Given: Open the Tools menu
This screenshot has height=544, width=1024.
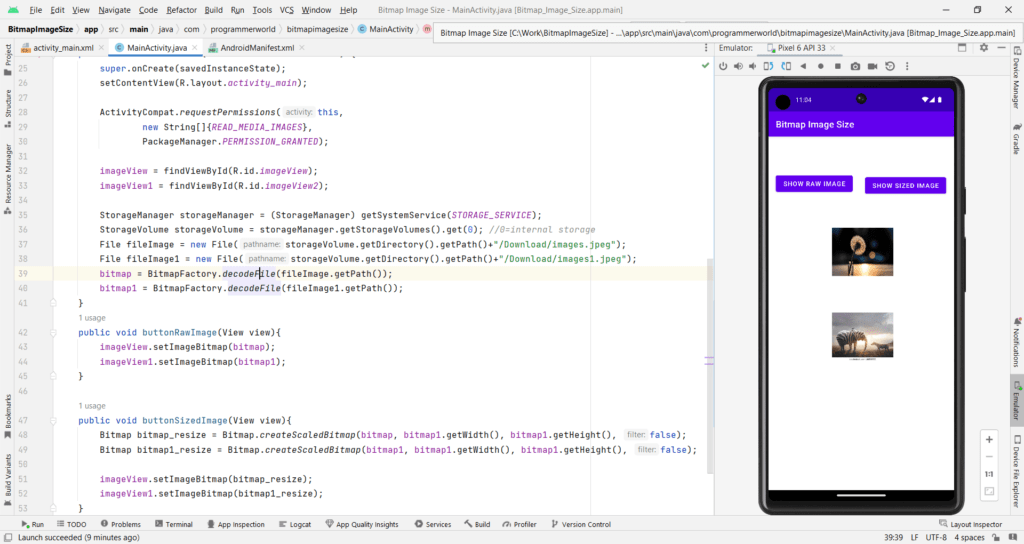Looking at the screenshot, I should pyautogui.click(x=262, y=10).
